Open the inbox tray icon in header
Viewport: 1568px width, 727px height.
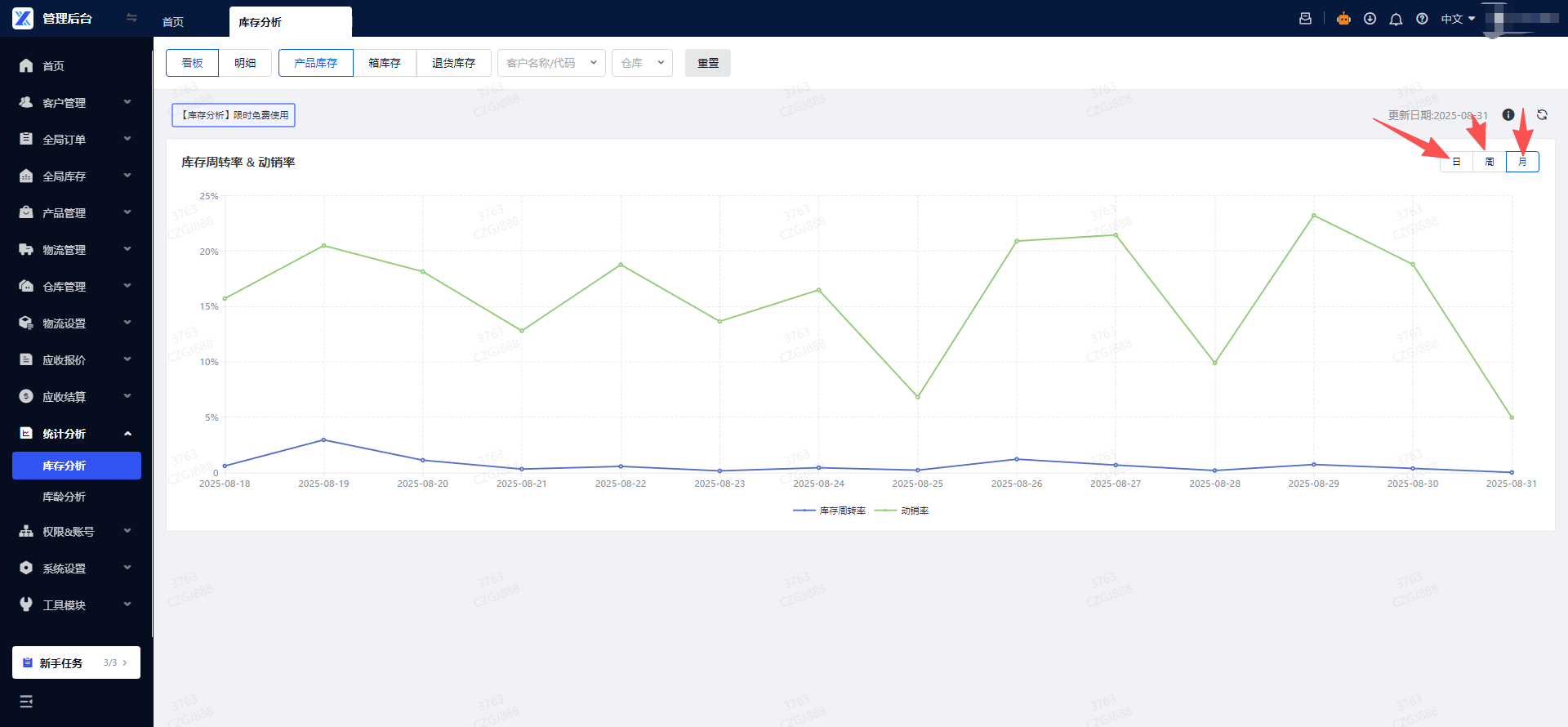point(1305,19)
